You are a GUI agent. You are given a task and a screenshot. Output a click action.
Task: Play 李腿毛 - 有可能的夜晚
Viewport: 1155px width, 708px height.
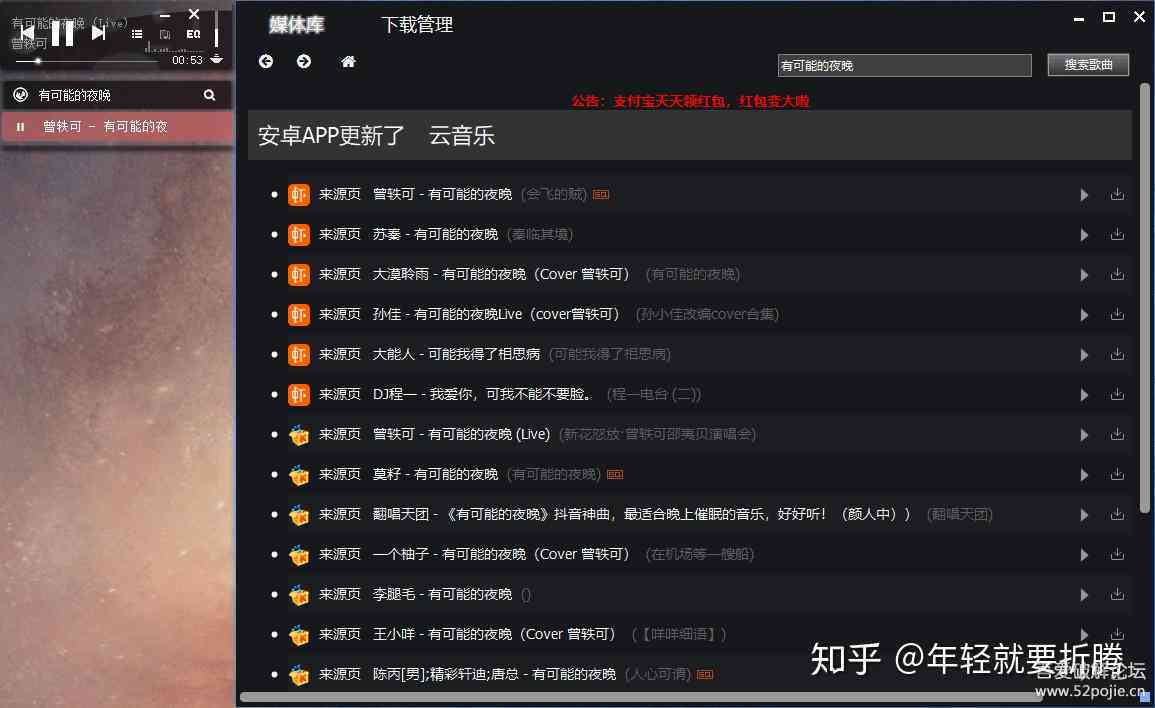(1084, 595)
